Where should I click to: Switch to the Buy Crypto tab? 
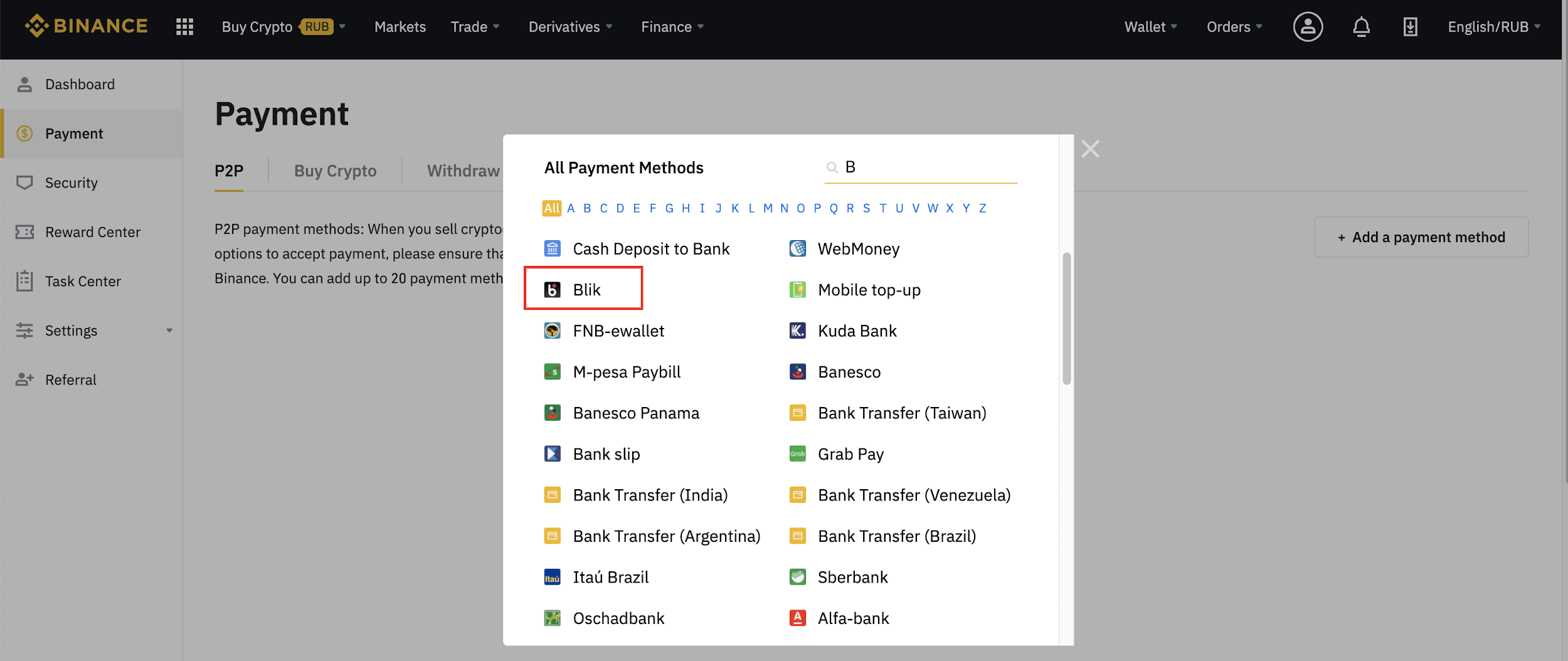pyautogui.click(x=336, y=171)
